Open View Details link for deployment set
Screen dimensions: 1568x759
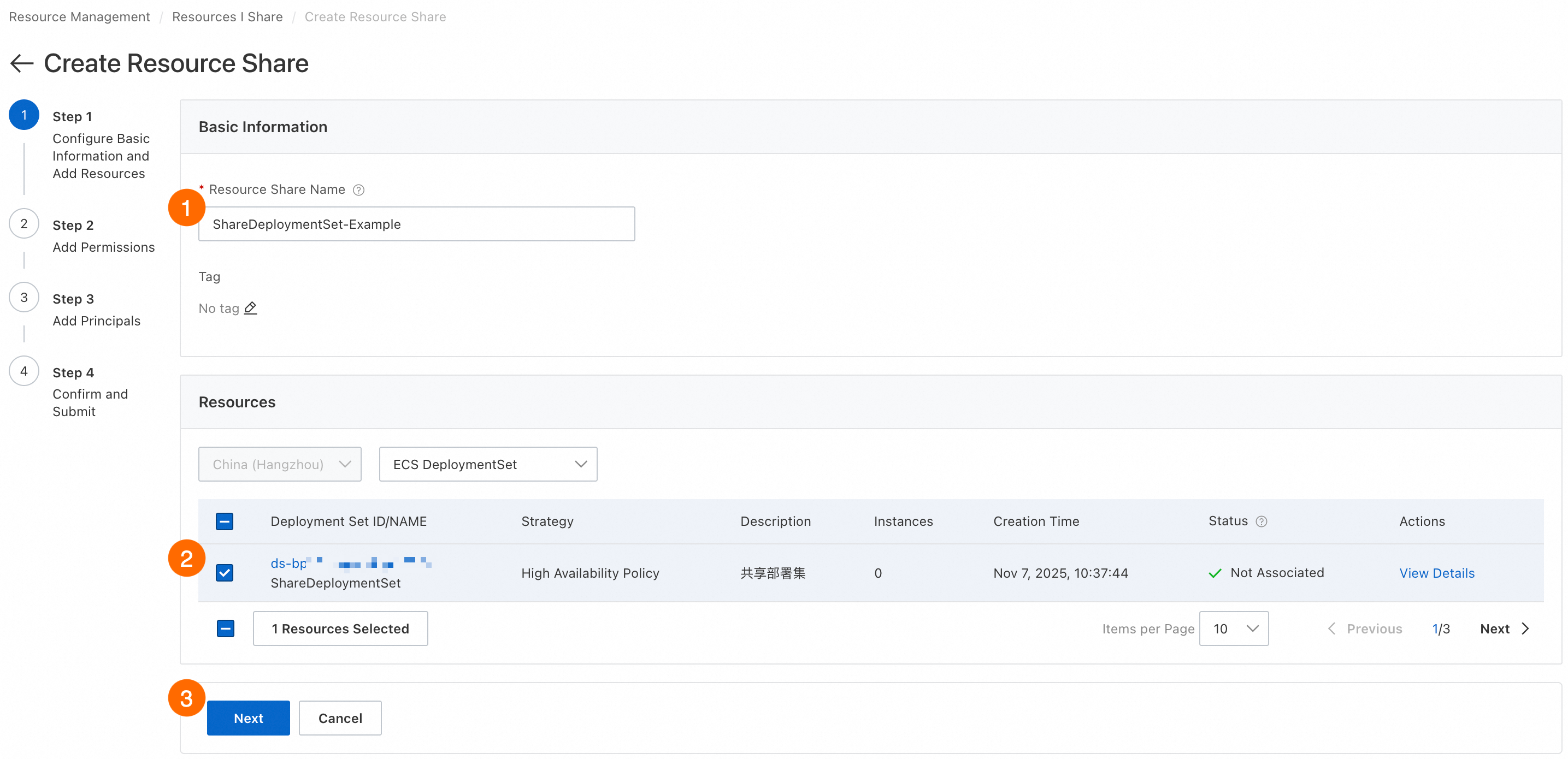(x=1436, y=573)
